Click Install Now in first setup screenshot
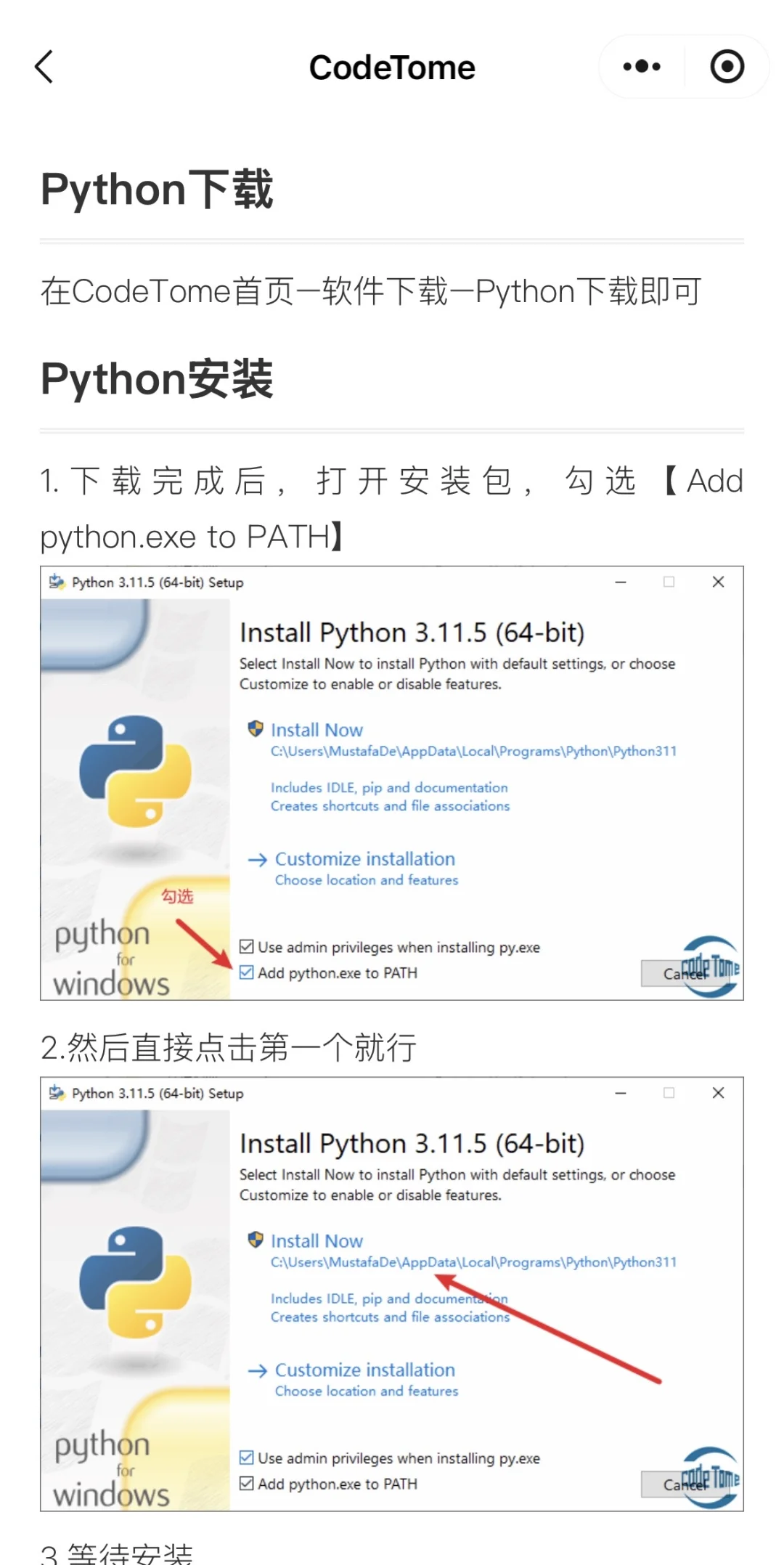The width and height of the screenshot is (784, 1565). point(317,730)
